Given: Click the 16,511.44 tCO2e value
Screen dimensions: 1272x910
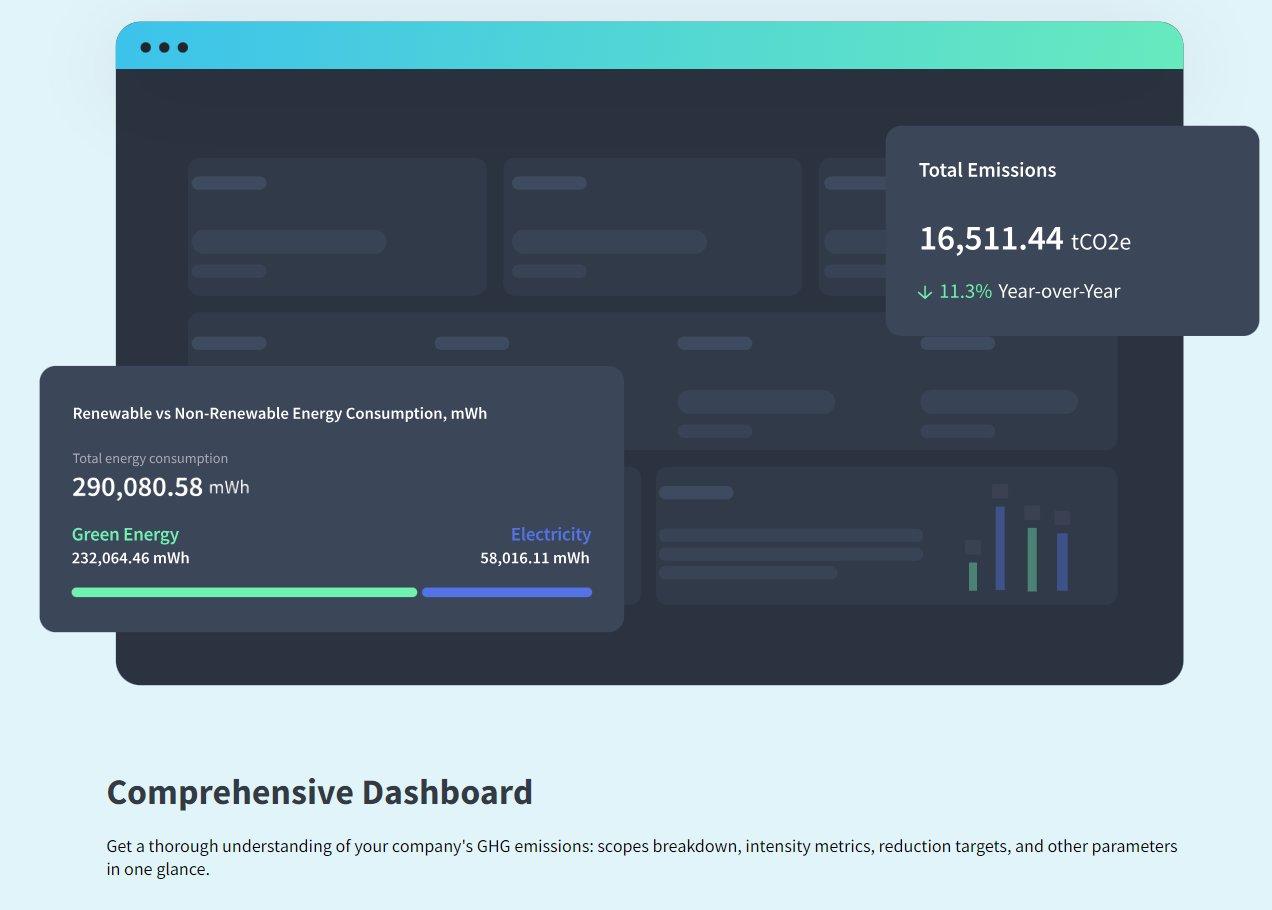Looking at the screenshot, I should [1024, 239].
